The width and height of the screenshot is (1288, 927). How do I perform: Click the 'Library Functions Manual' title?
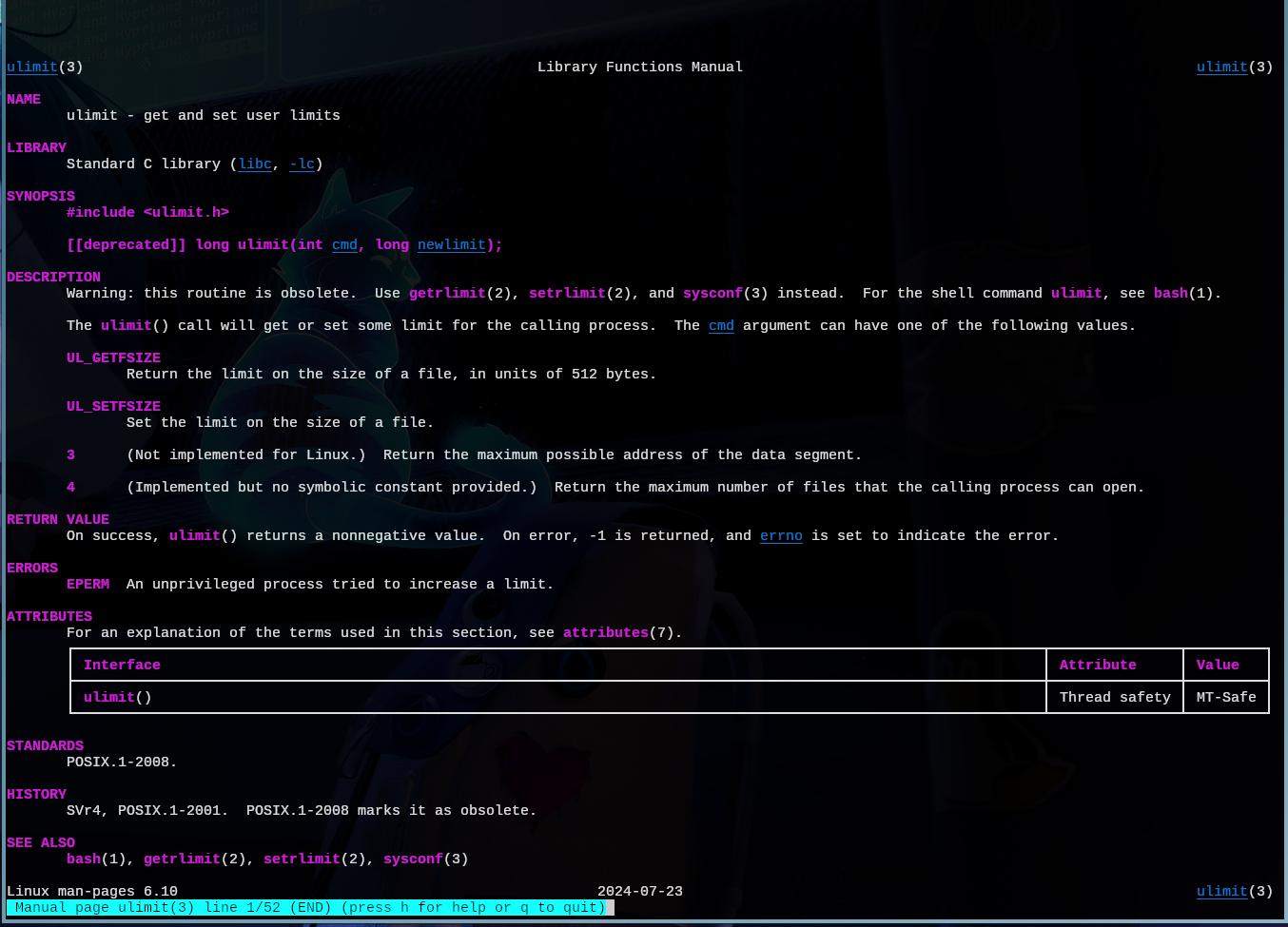click(x=640, y=68)
